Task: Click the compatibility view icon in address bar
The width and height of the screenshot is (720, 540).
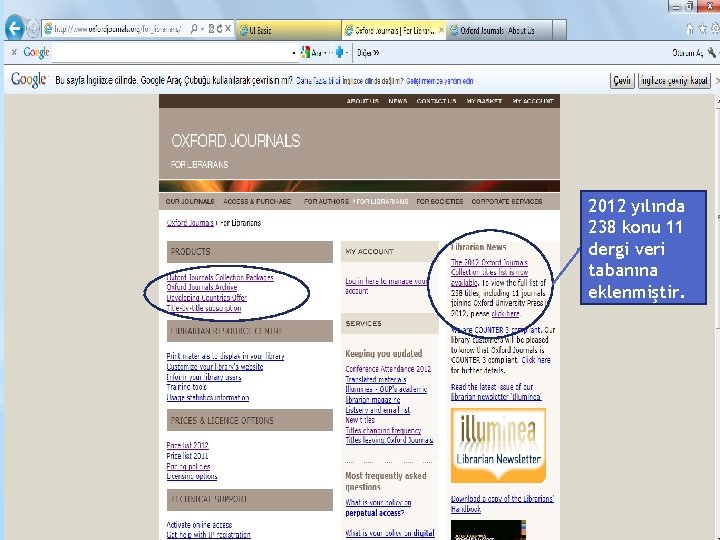Action: click(x=211, y=29)
